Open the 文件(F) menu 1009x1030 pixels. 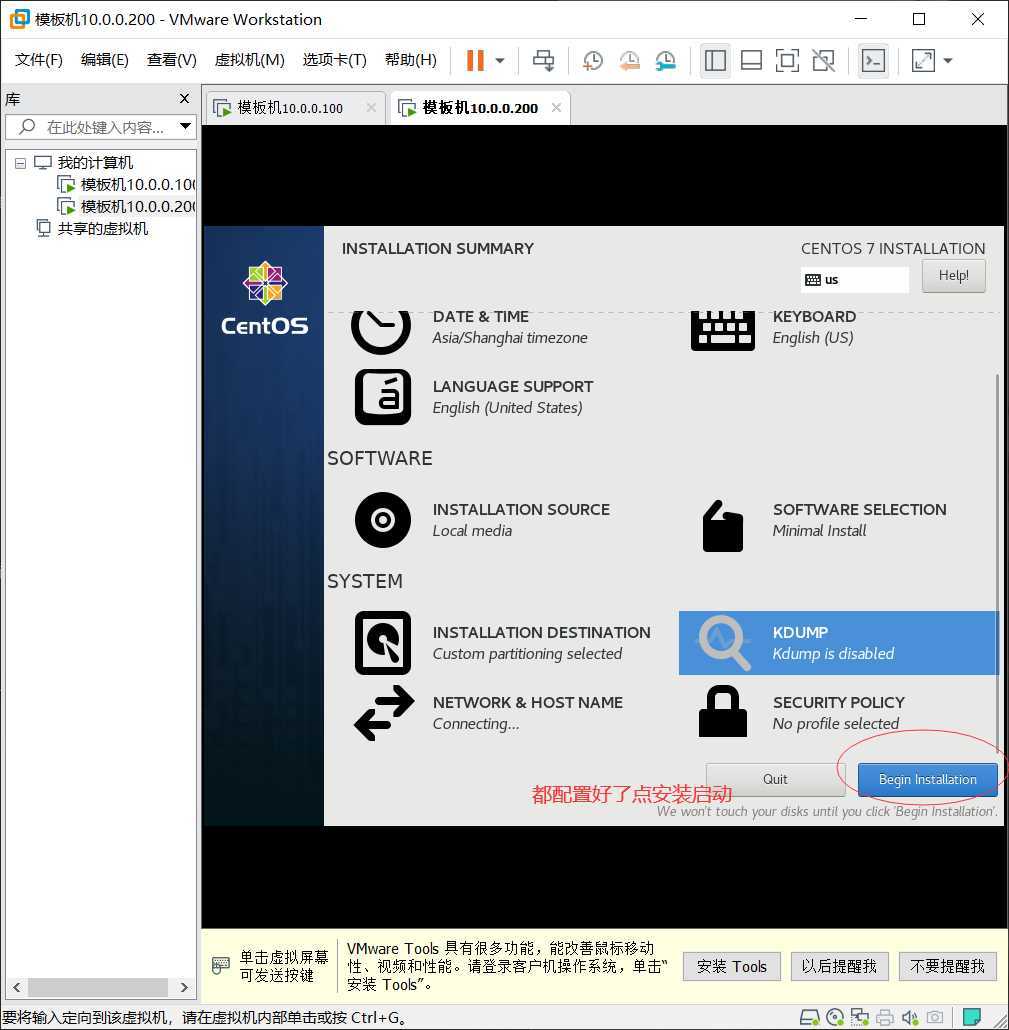pyautogui.click(x=39, y=60)
